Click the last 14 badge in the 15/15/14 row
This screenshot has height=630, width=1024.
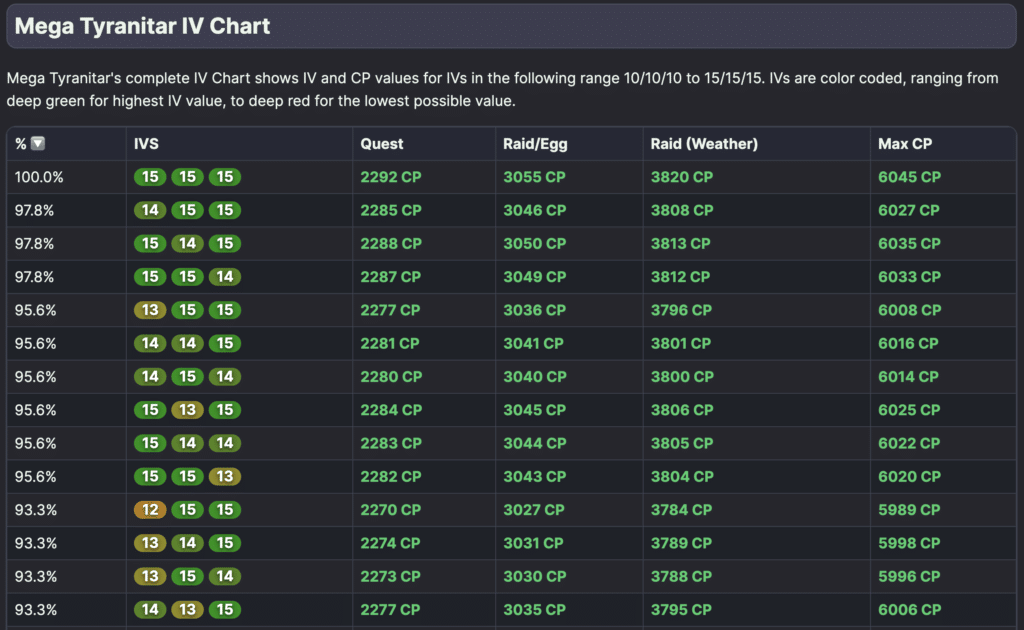tap(225, 277)
